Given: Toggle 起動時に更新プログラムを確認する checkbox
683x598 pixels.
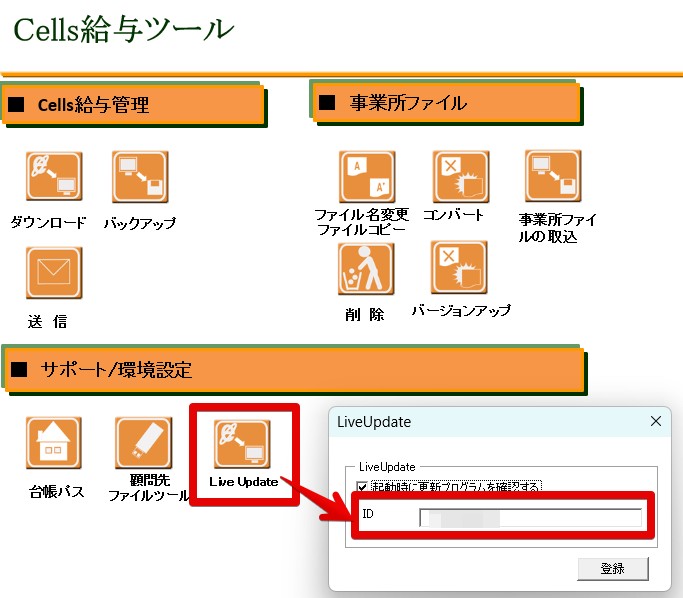Looking at the screenshot, I should tap(362, 486).
